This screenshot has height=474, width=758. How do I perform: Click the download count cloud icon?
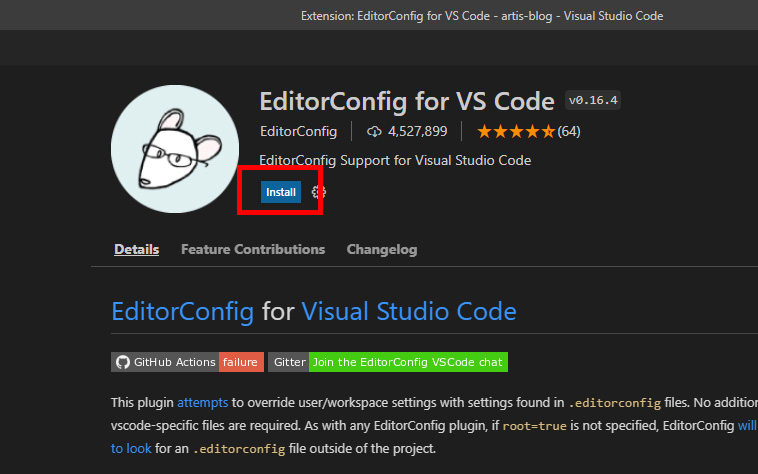pos(374,131)
